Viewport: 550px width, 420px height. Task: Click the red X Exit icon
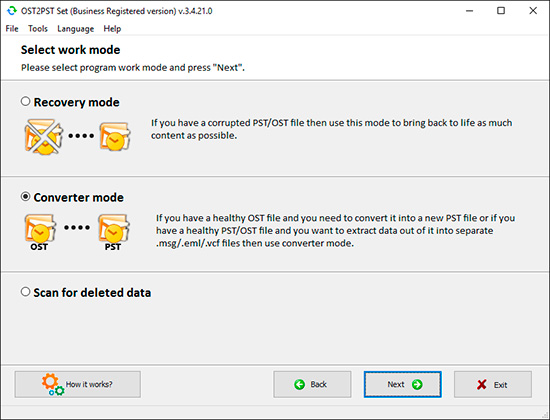pos(482,385)
